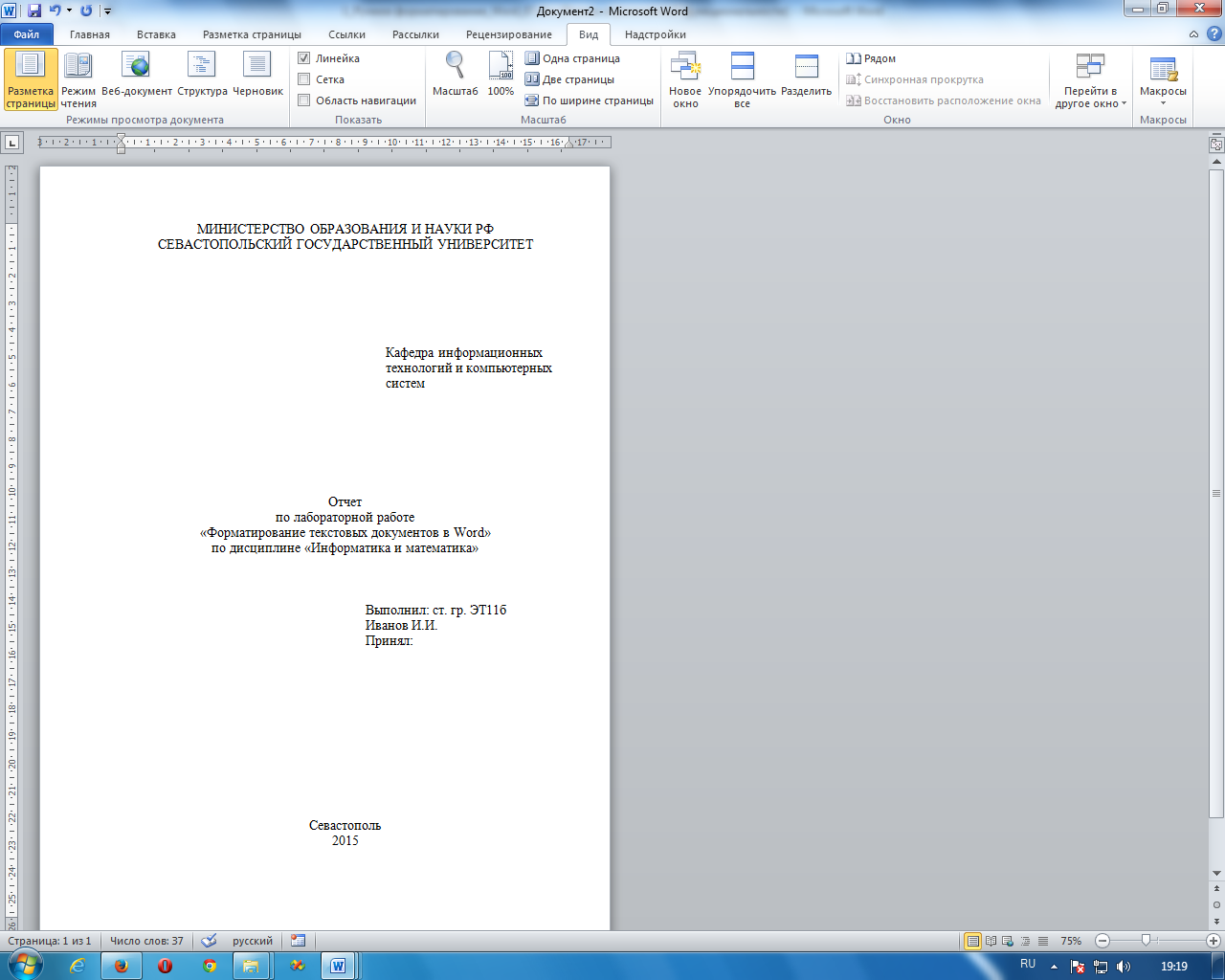Open Перейти в другое окно dropdown
The height and width of the screenshot is (980, 1225).
pyautogui.click(x=1091, y=79)
